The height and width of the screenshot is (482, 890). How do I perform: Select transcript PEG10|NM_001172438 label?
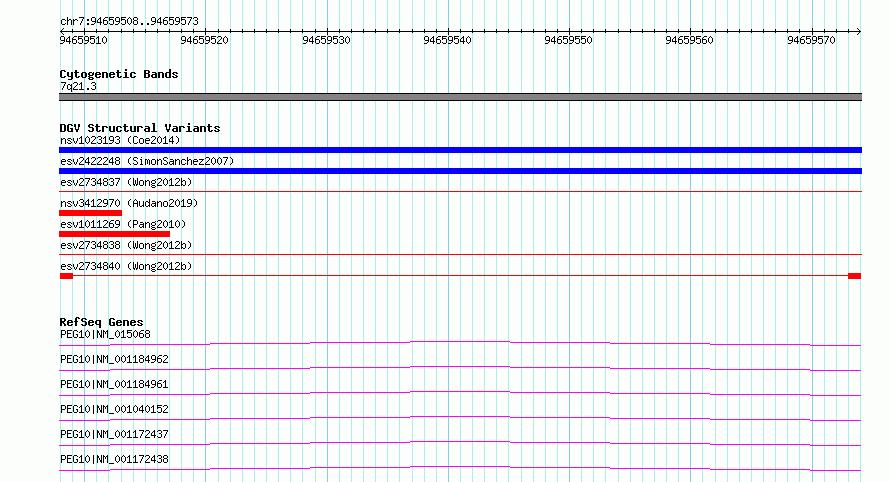pos(114,459)
